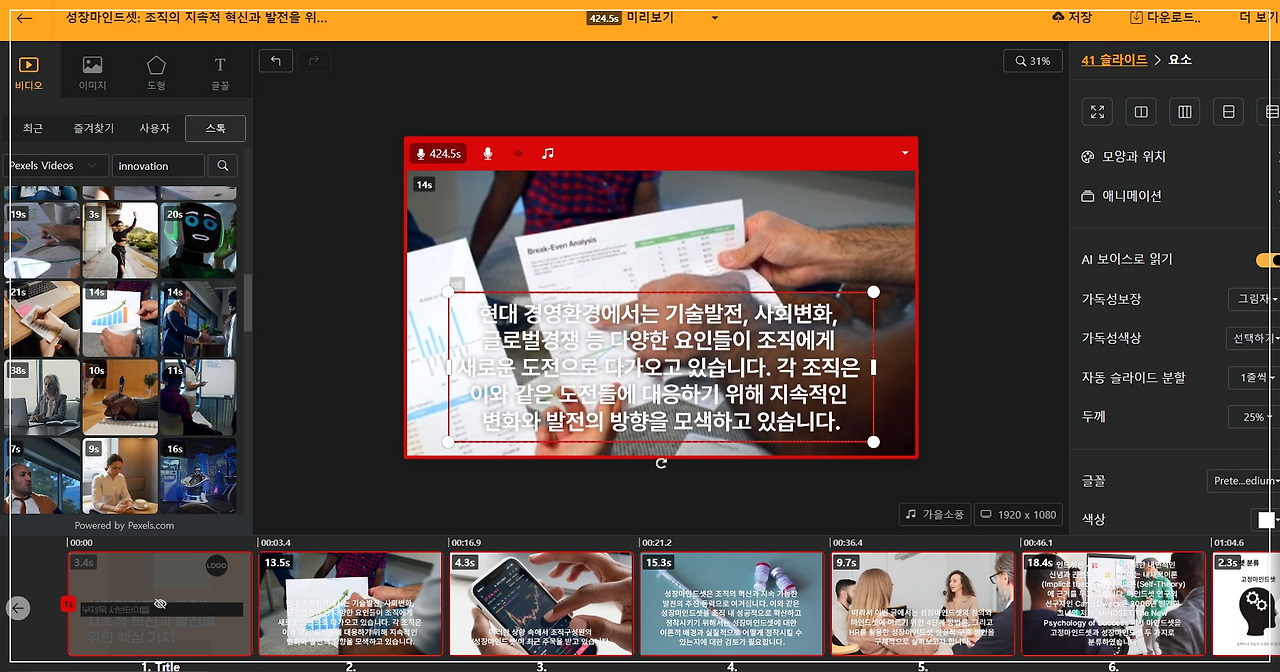The height and width of the screenshot is (672, 1280).
Task: Select timeline slide 5 with 9.7s duration
Action: click(x=923, y=604)
